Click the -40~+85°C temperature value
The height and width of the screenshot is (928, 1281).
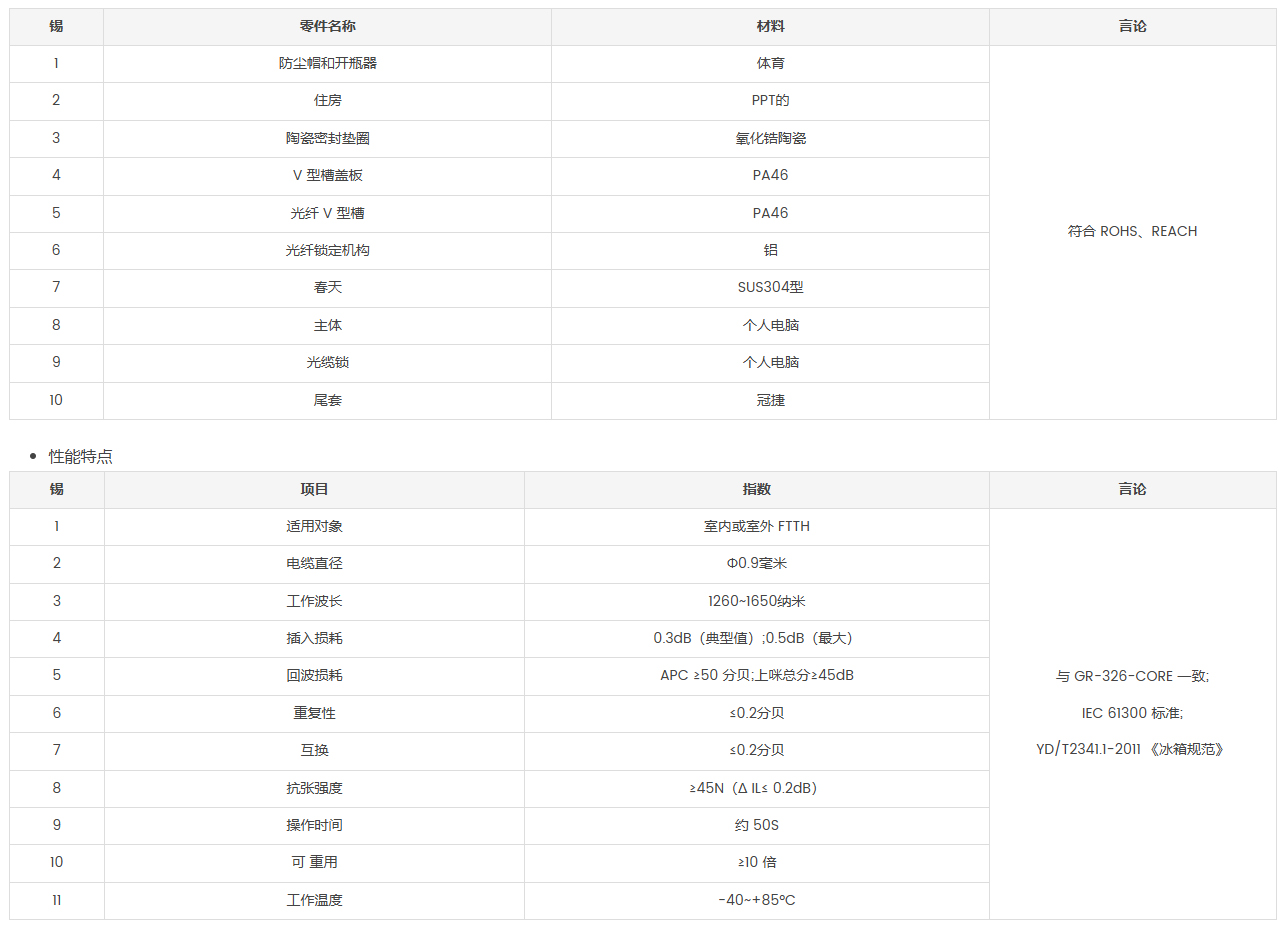click(757, 900)
